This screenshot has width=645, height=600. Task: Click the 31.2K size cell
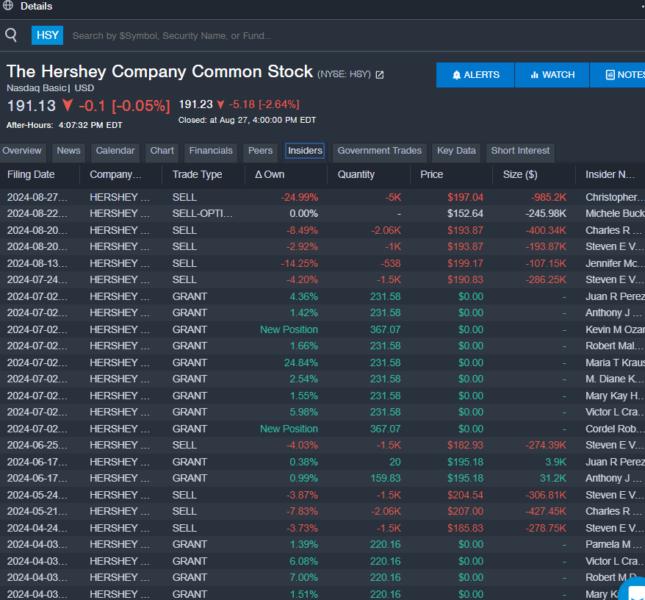pyautogui.click(x=552, y=478)
